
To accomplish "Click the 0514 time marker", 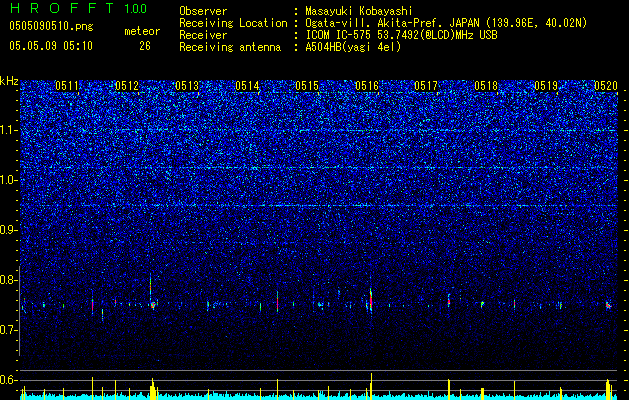I will click(x=247, y=86).
